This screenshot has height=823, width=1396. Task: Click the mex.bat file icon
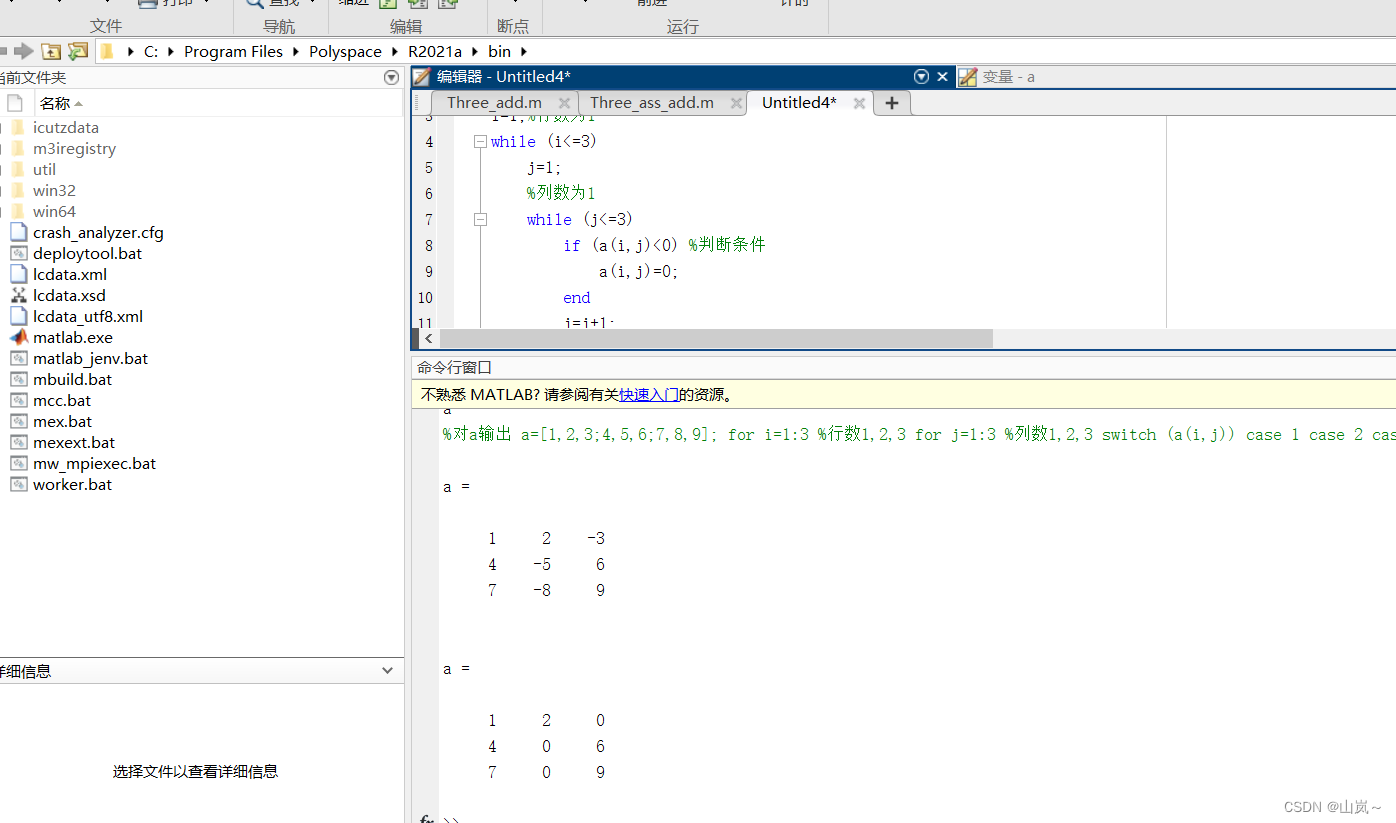tap(17, 421)
